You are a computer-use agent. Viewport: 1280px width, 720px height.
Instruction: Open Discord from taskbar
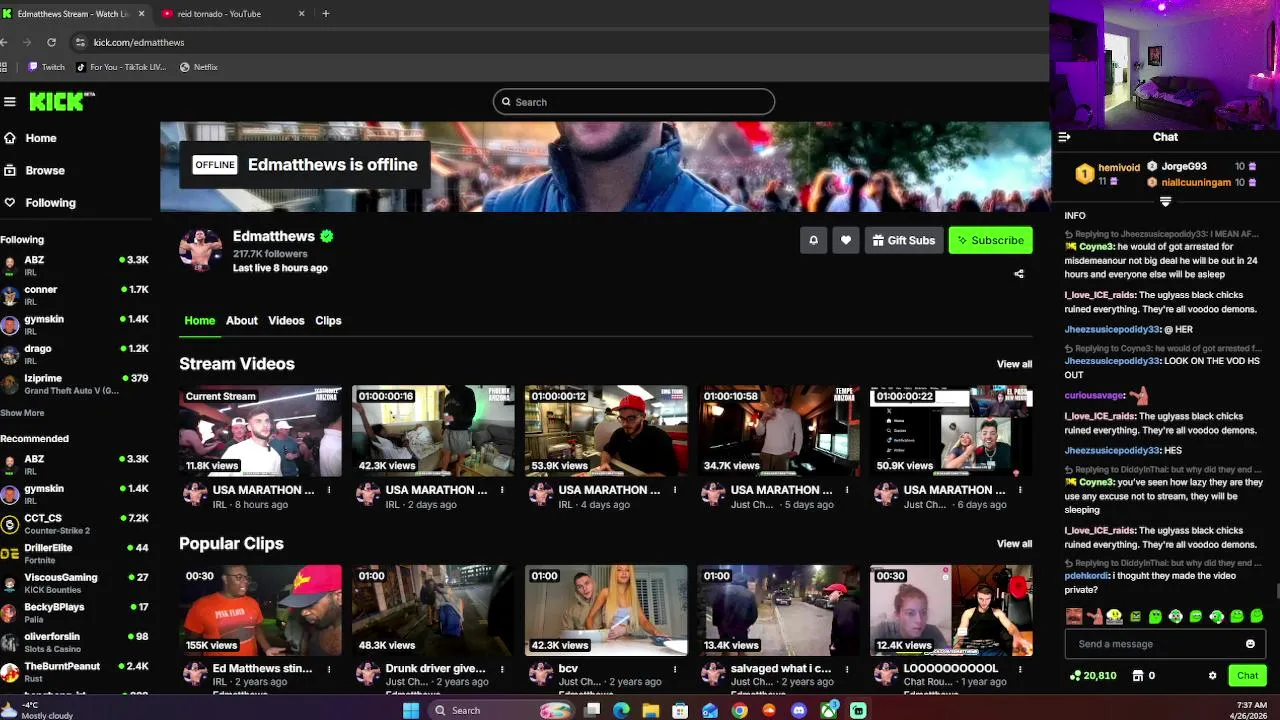tap(798, 710)
